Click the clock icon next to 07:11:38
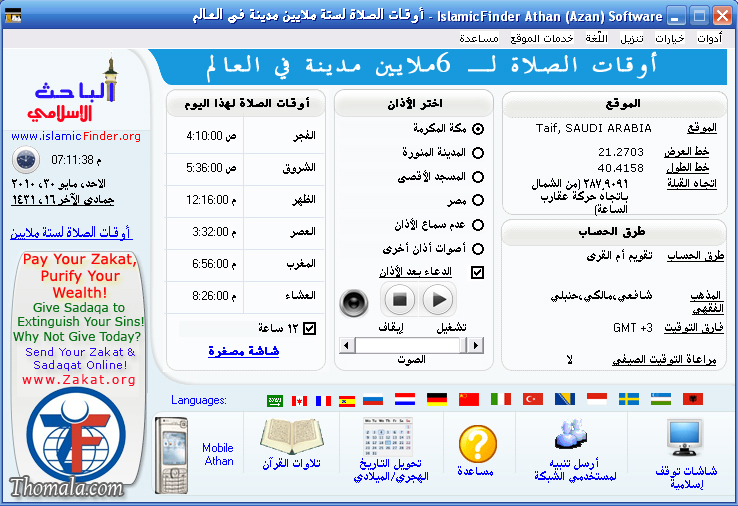 pos(26,160)
